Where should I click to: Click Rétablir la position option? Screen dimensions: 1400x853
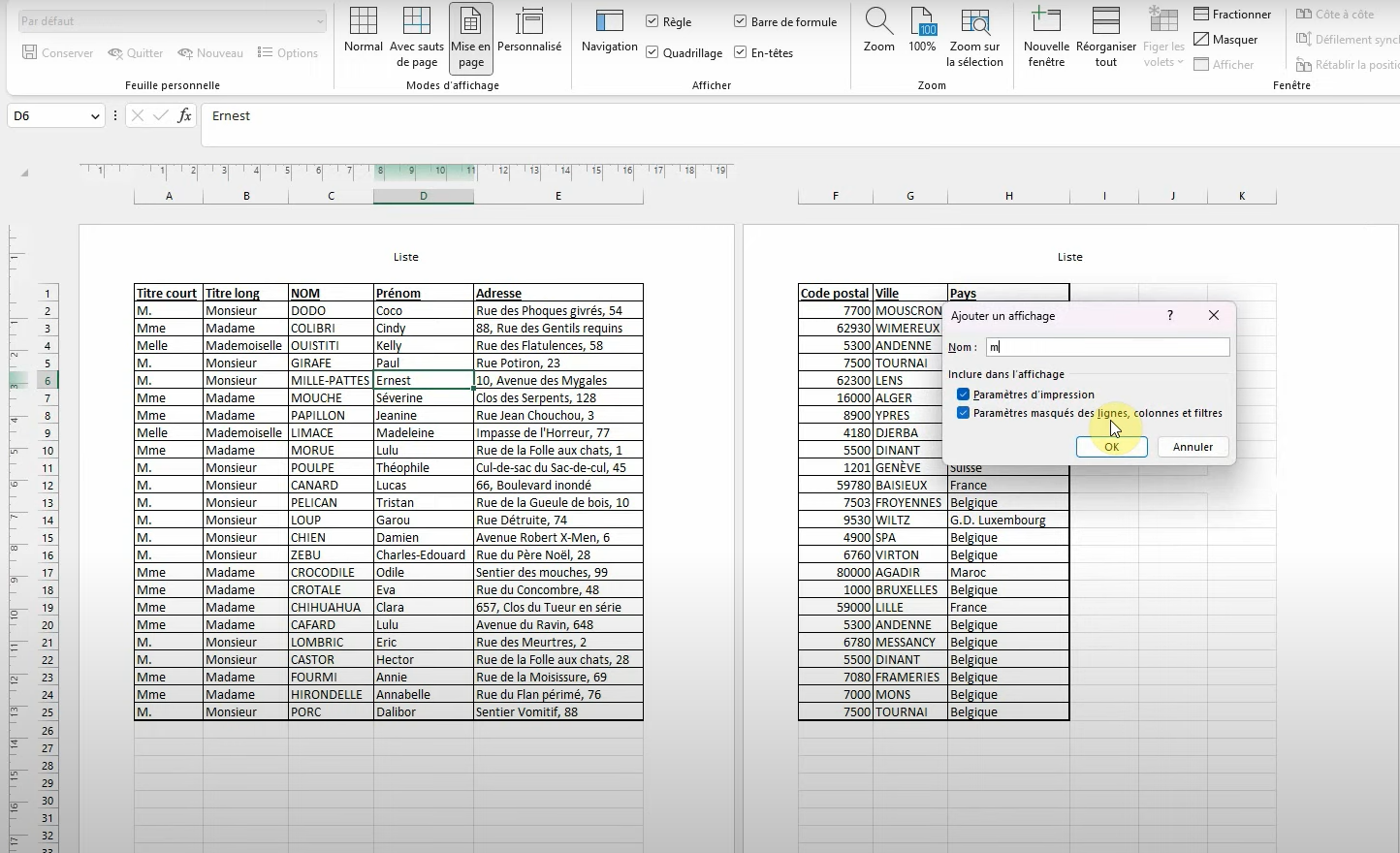point(1348,65)
